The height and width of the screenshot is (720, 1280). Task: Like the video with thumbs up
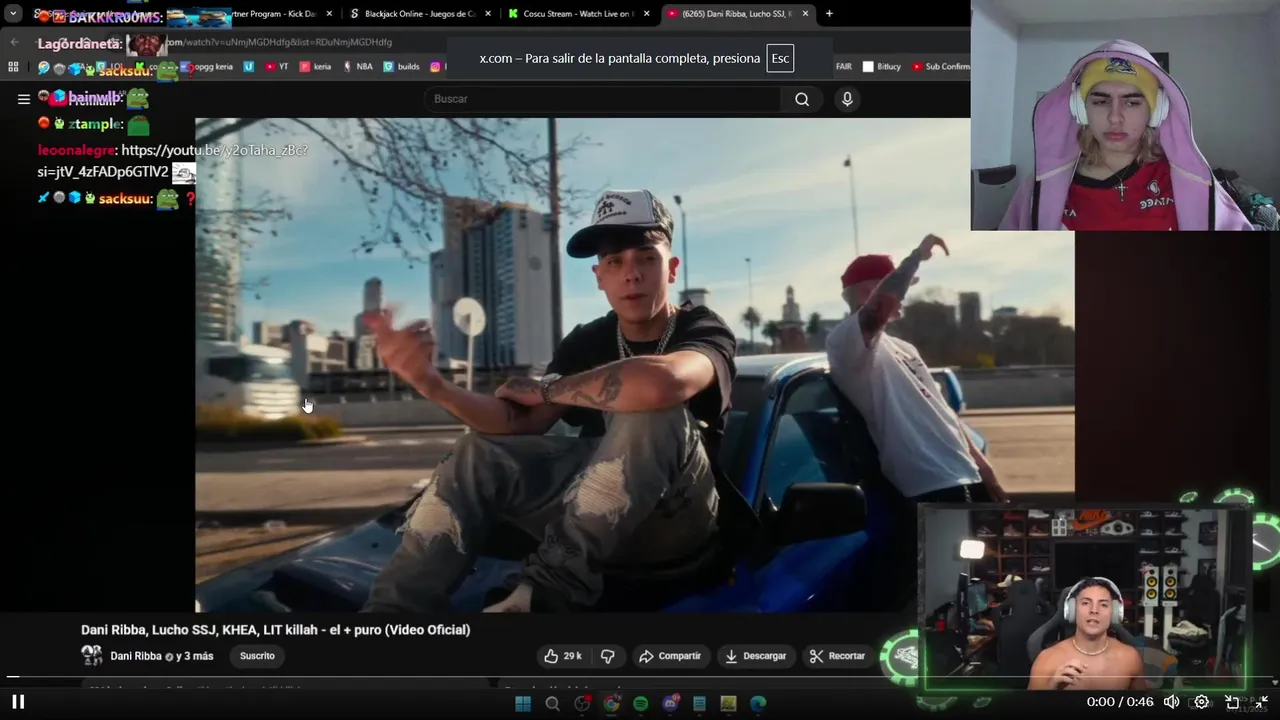pos(563,656)
